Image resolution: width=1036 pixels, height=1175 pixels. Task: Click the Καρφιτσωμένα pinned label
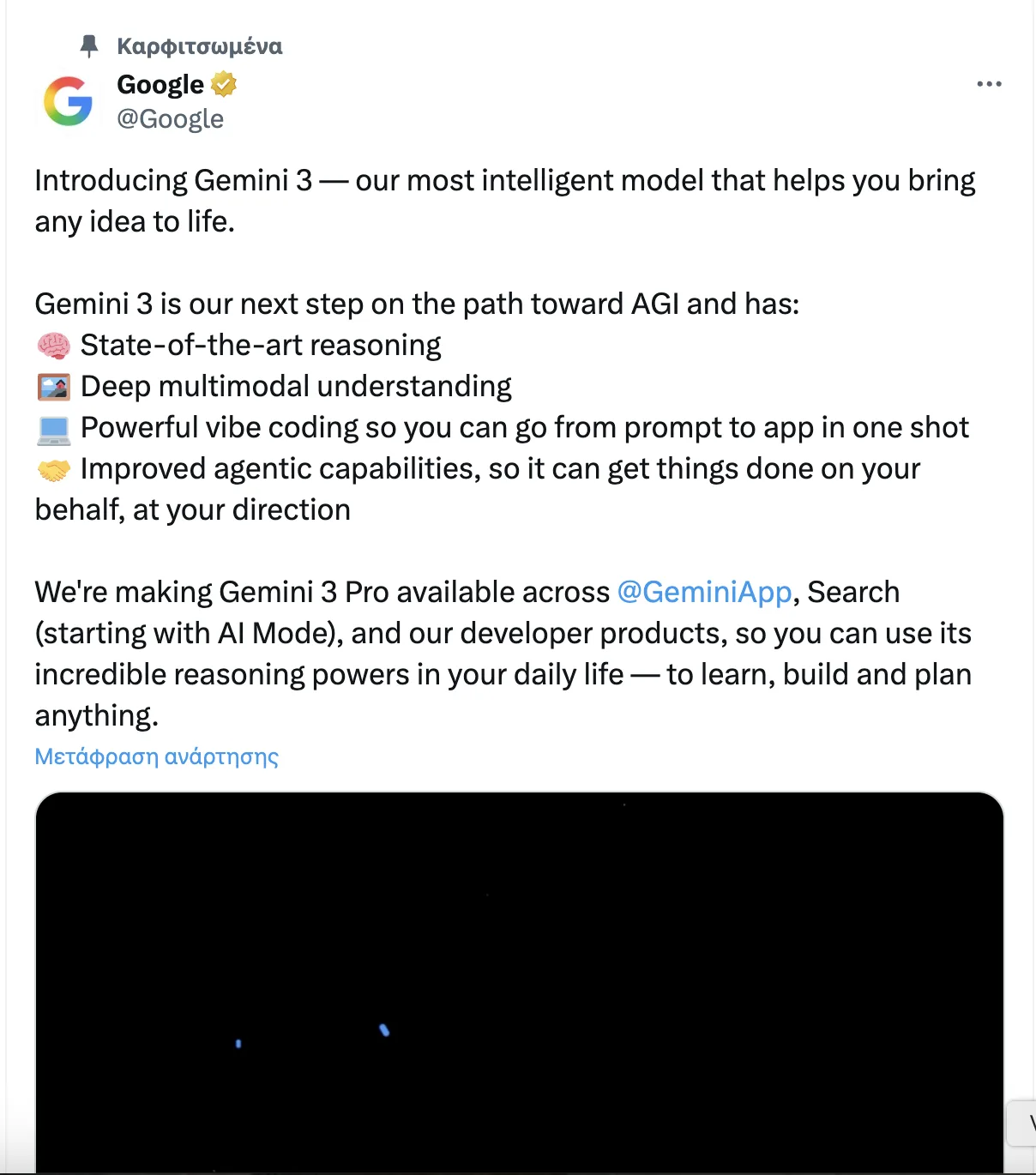(199, 46)
